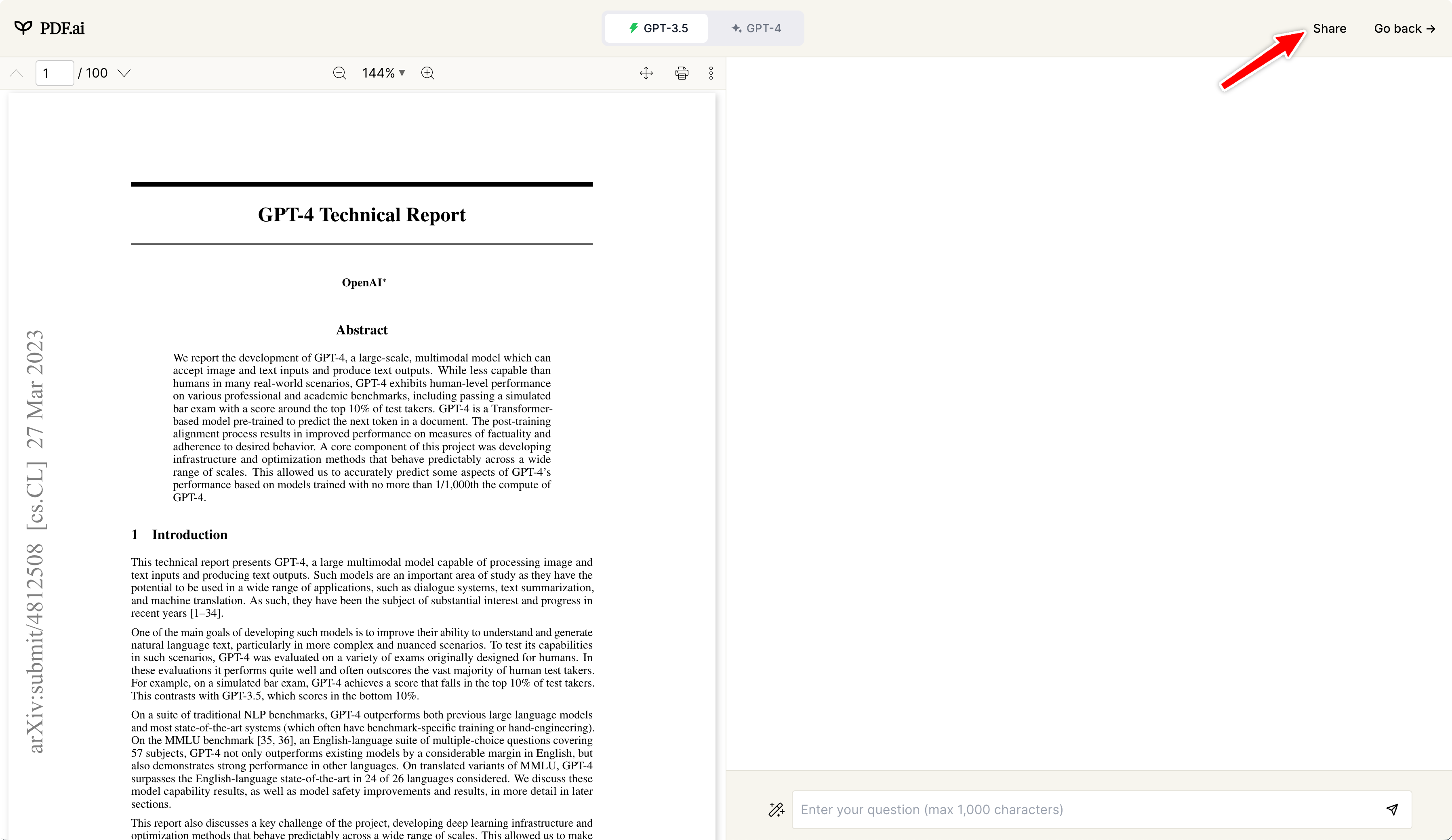
Task: Switch to the GPT-3.5 model
Action: click(657, 28)
